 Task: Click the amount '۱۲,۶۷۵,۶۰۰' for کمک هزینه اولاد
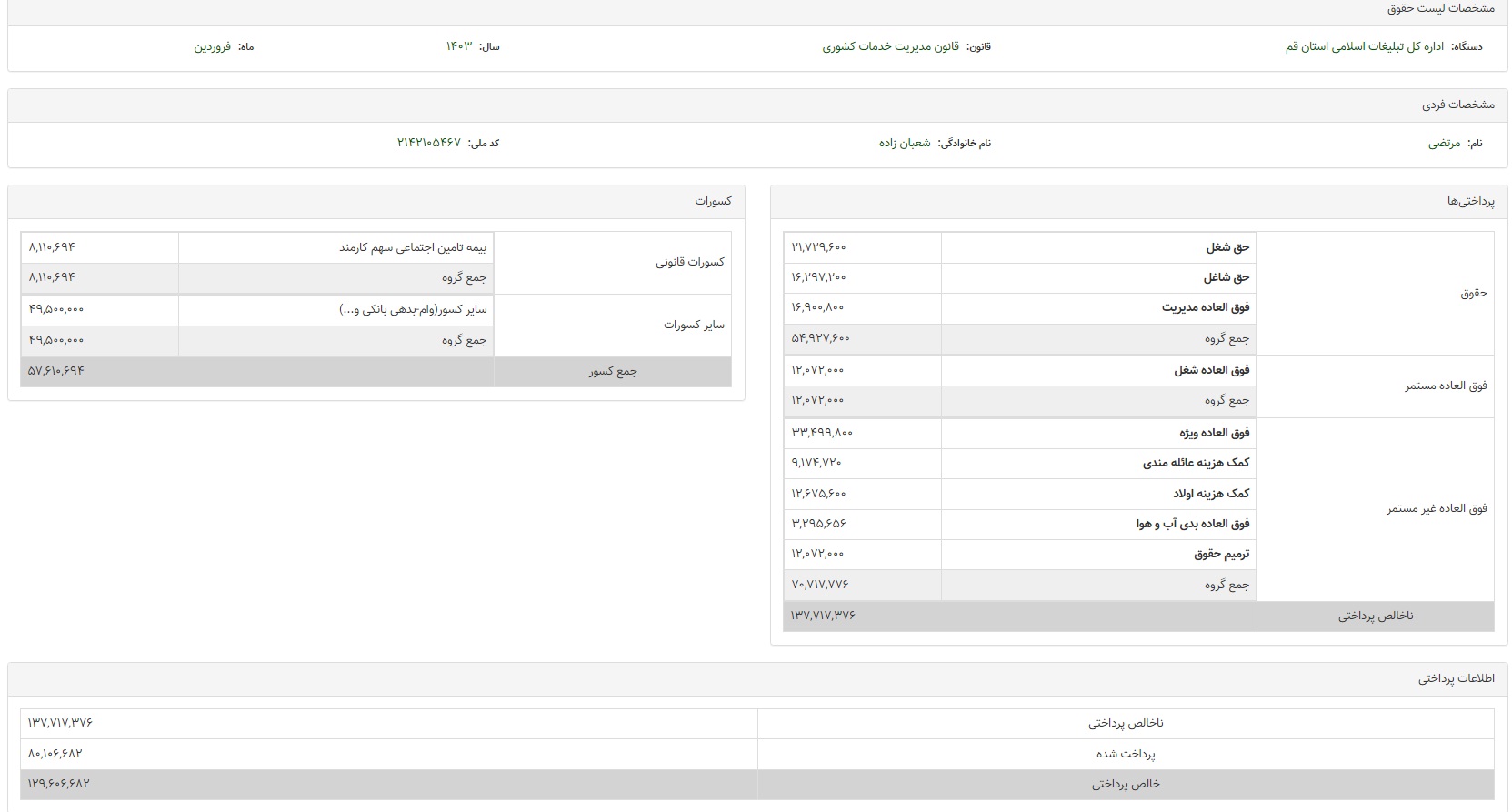(x=818, y=495)
